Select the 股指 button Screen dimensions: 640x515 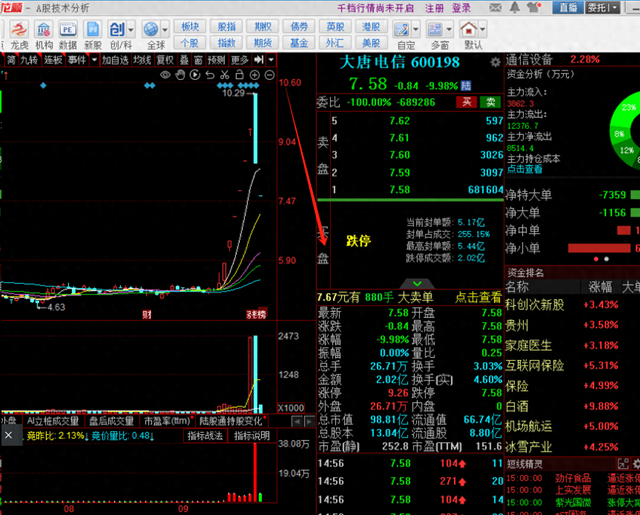pyautogui.click(x=226, y=27)
